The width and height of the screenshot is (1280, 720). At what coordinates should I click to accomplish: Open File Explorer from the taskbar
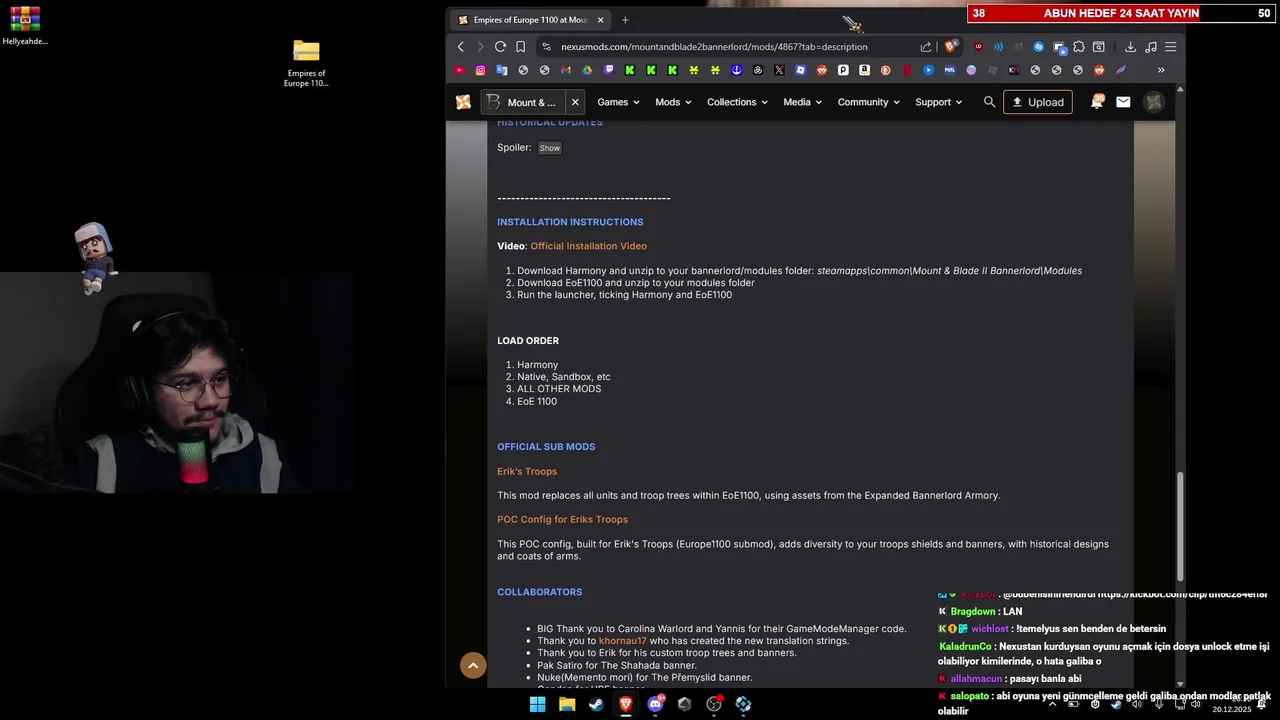coord(567,704)
